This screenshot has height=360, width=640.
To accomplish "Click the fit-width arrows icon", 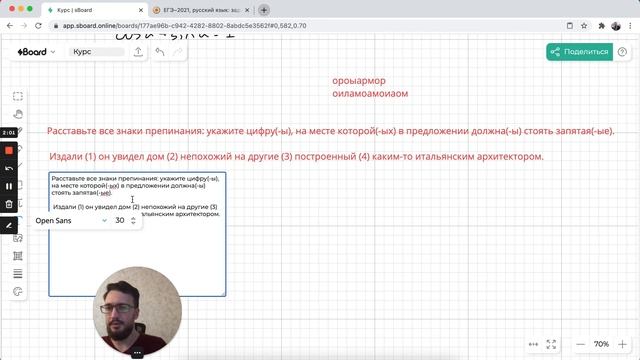I will click(x=533, y=344).
